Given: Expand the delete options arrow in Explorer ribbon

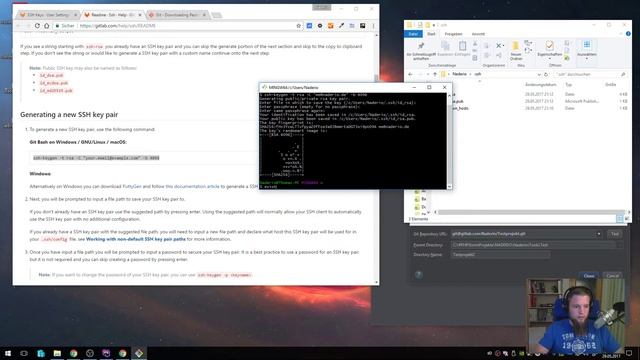Looking at the screenshot, I should pos(503,46).
